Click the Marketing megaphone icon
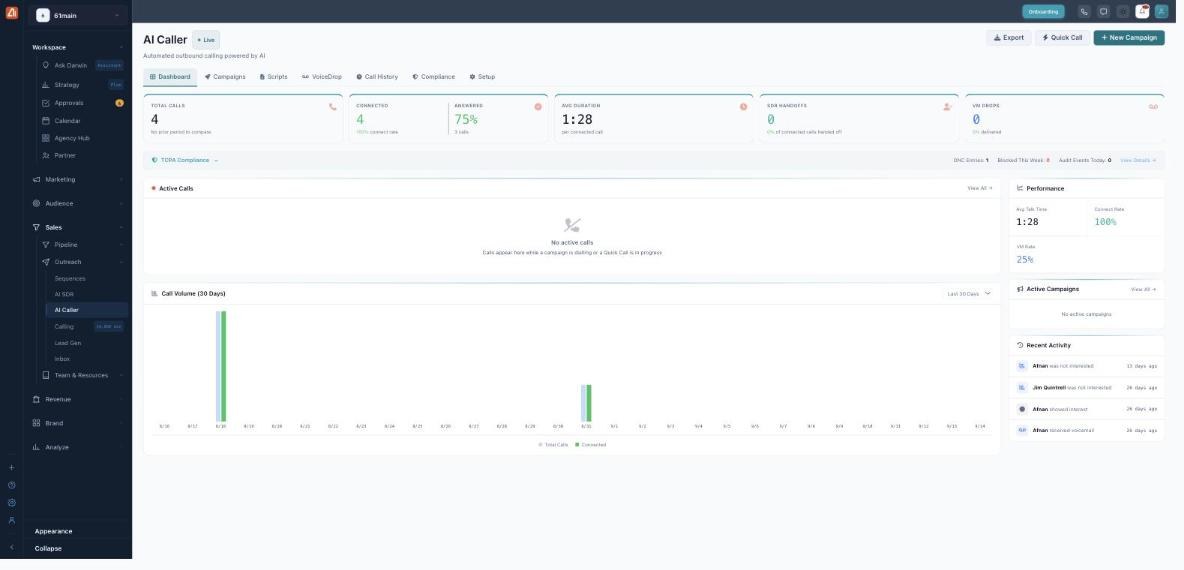 [36, 180]
